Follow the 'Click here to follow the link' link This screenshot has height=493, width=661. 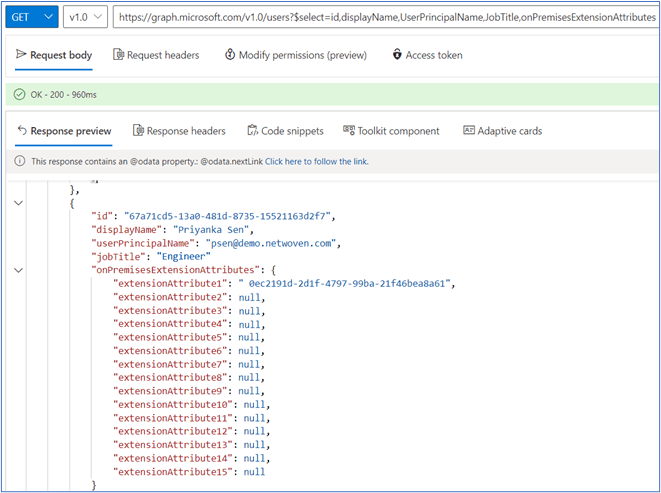point(317,162)
